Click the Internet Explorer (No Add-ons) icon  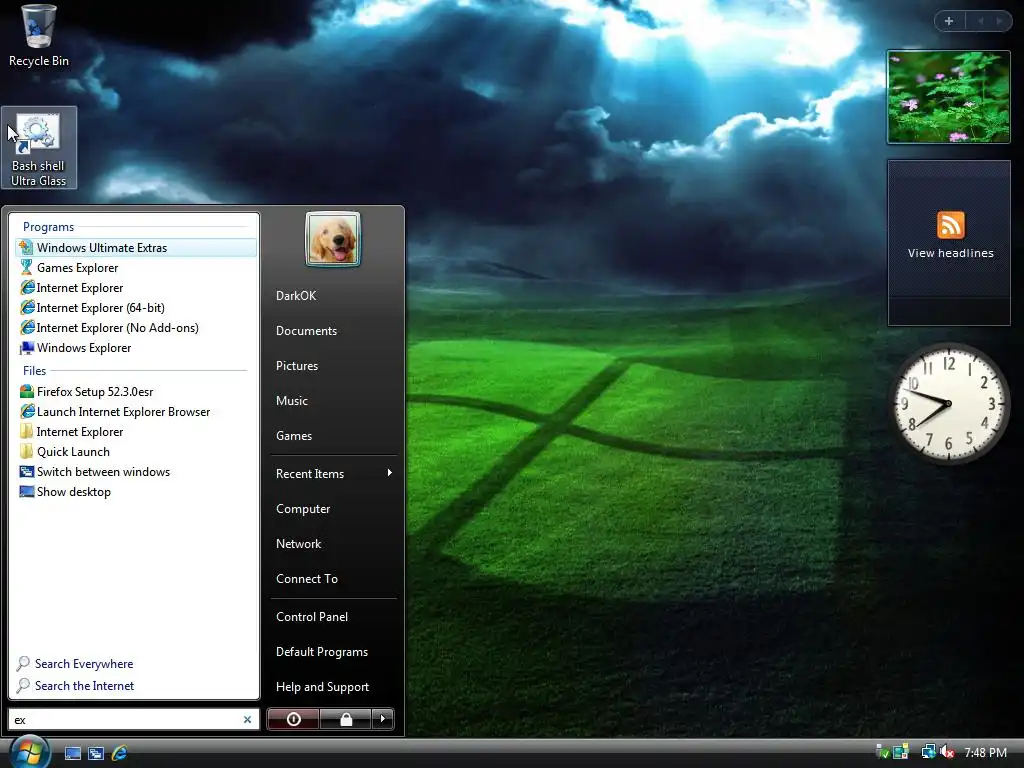pyautogui.click(x=27, y=328)
